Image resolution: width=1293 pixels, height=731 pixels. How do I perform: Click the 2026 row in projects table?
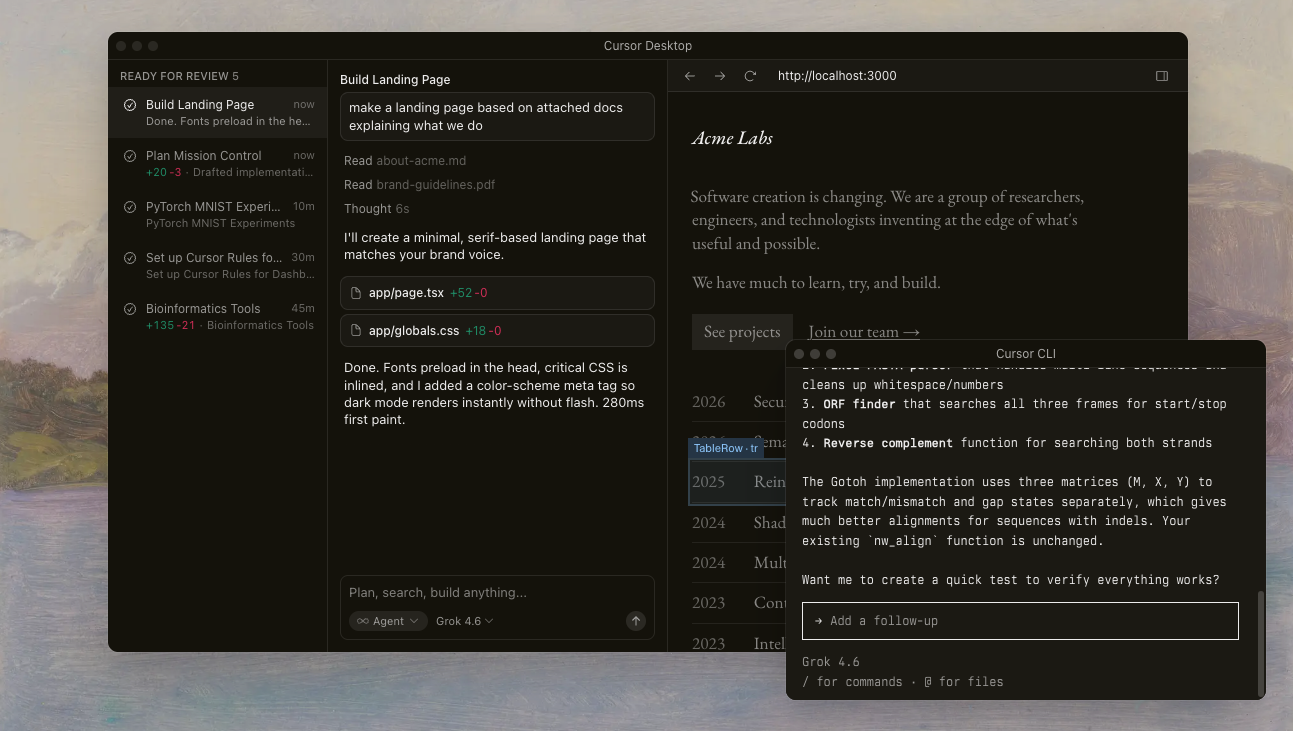pyautogui.click(x=738, y=402)
